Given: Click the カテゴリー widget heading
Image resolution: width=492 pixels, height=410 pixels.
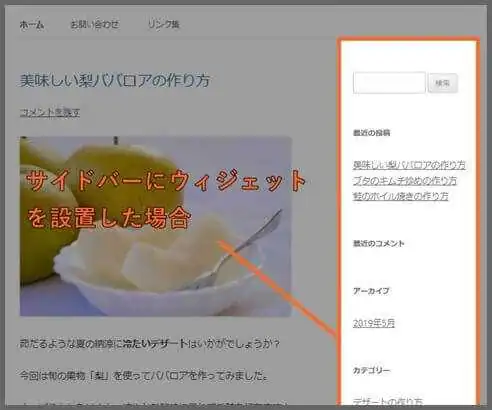Looking at the screenshot, I should pos(371,370).
